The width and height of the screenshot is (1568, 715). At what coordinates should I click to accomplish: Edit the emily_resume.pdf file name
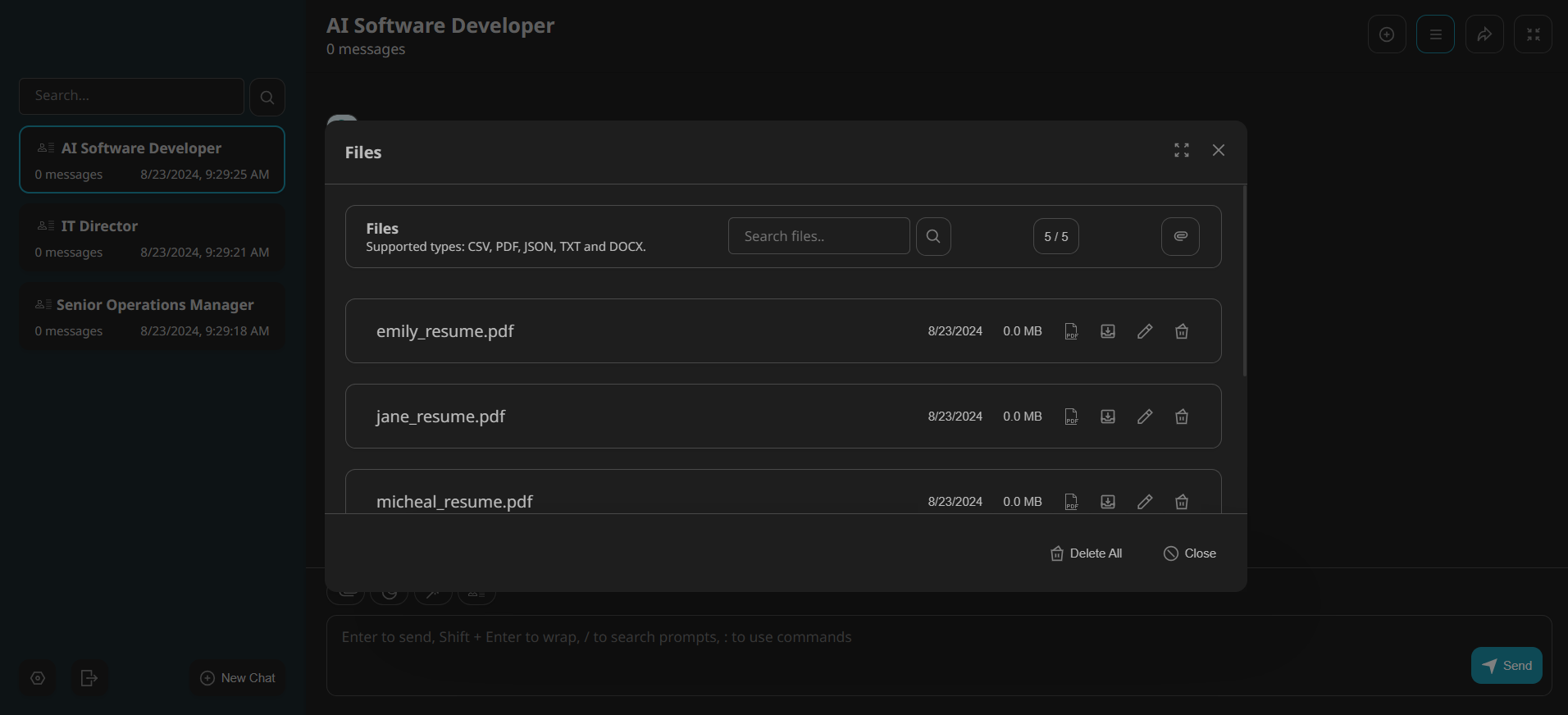[x=1144, y=331]
